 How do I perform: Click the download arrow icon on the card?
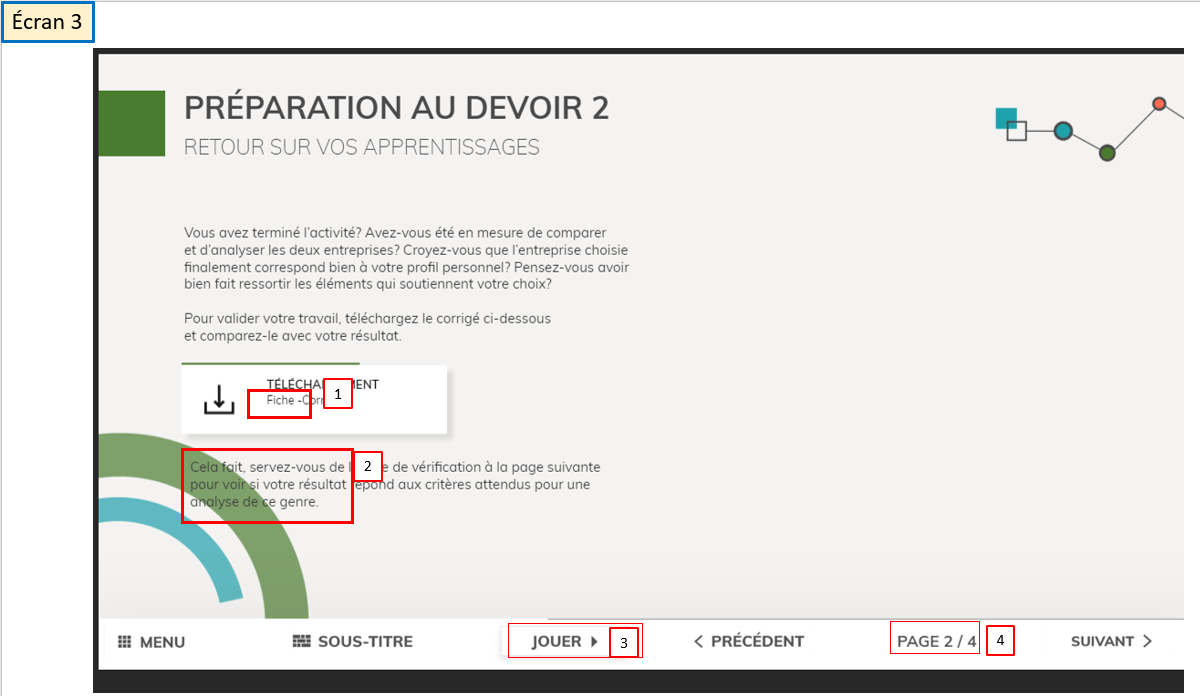(219, 399)
